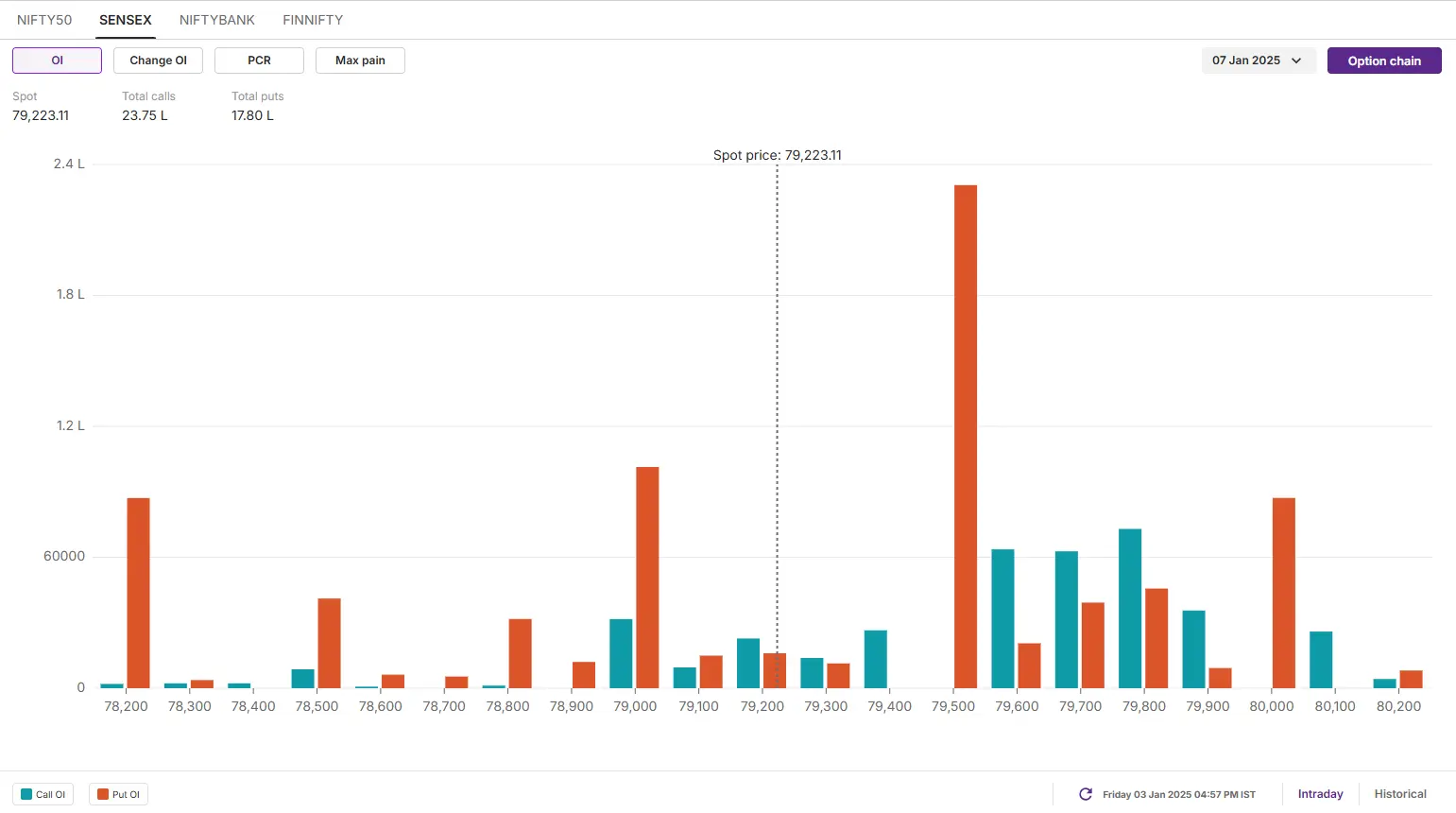Image resolution: width=1456 pixels, height=813 pixels.
Task: Click the 80,200 strike label
Action: point(1398,706)
